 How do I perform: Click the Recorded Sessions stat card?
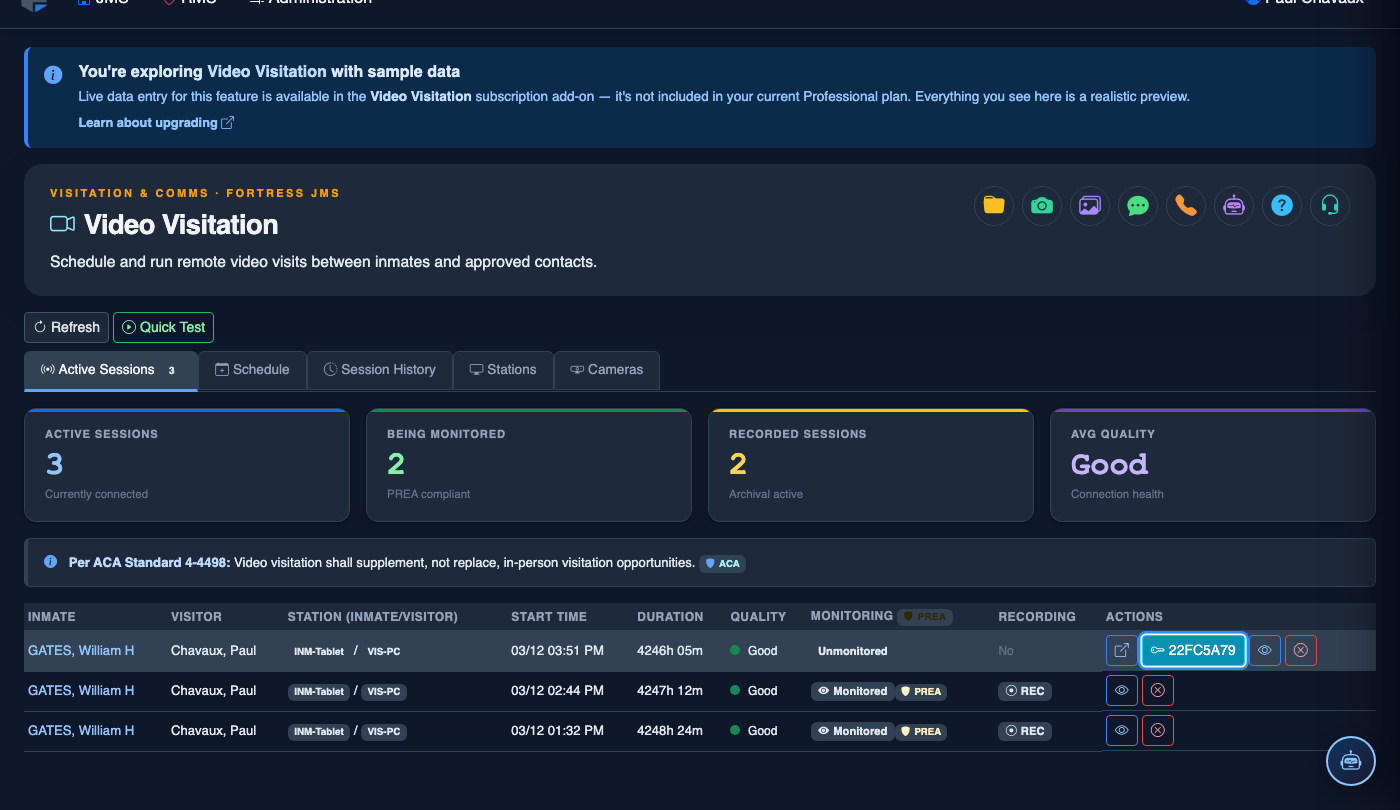click(871, 465)
